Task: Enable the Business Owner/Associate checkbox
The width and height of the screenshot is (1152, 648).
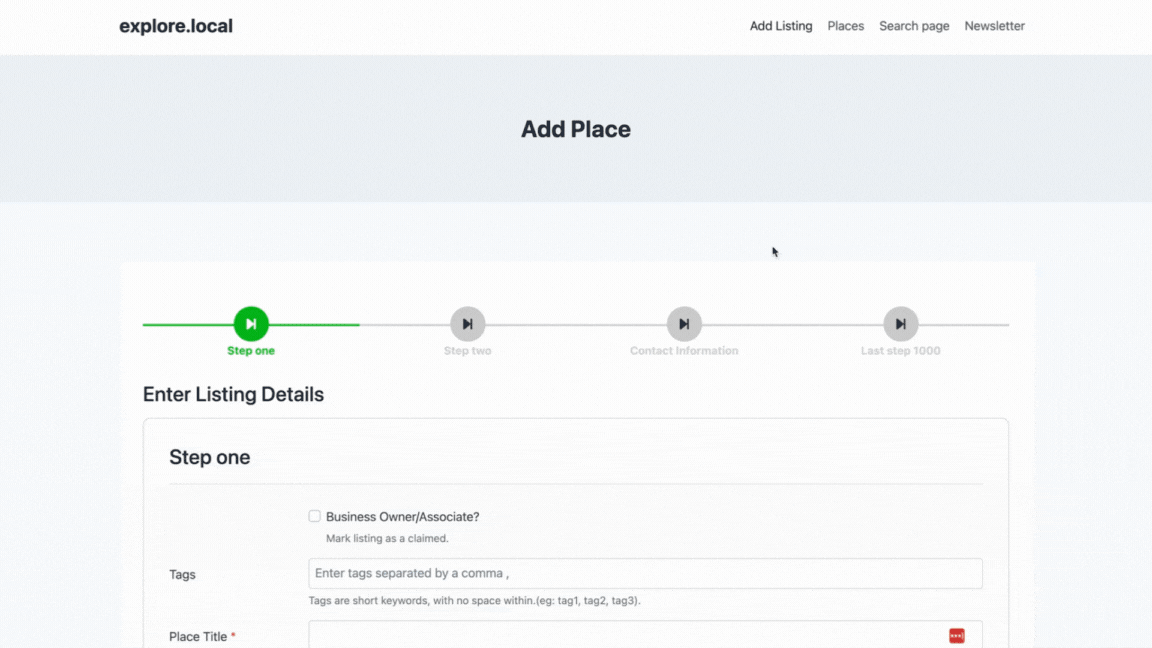Action: click(x=314, y=516)
